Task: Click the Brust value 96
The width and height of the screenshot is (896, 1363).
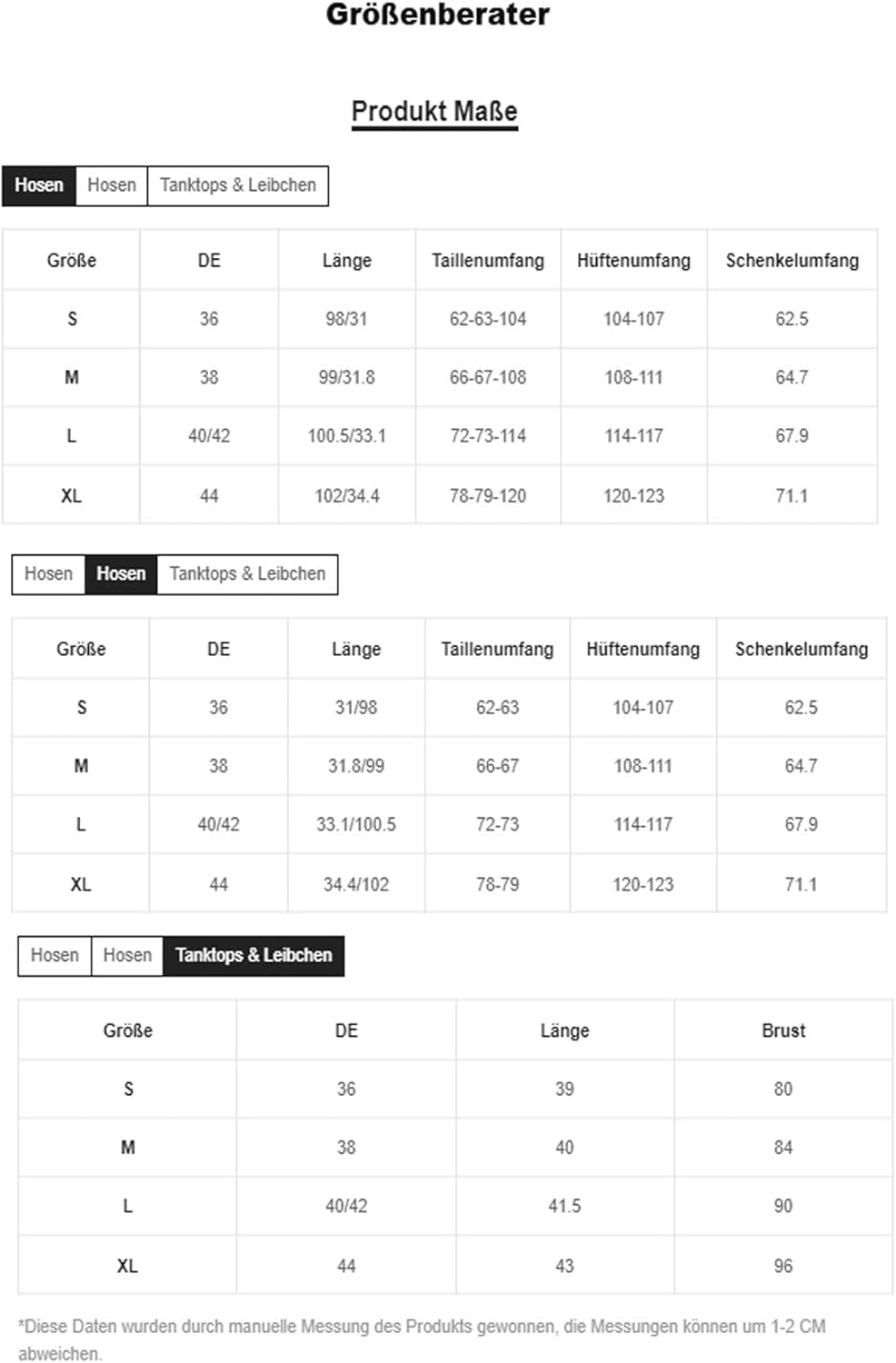Action: (x=783, y=1267)
